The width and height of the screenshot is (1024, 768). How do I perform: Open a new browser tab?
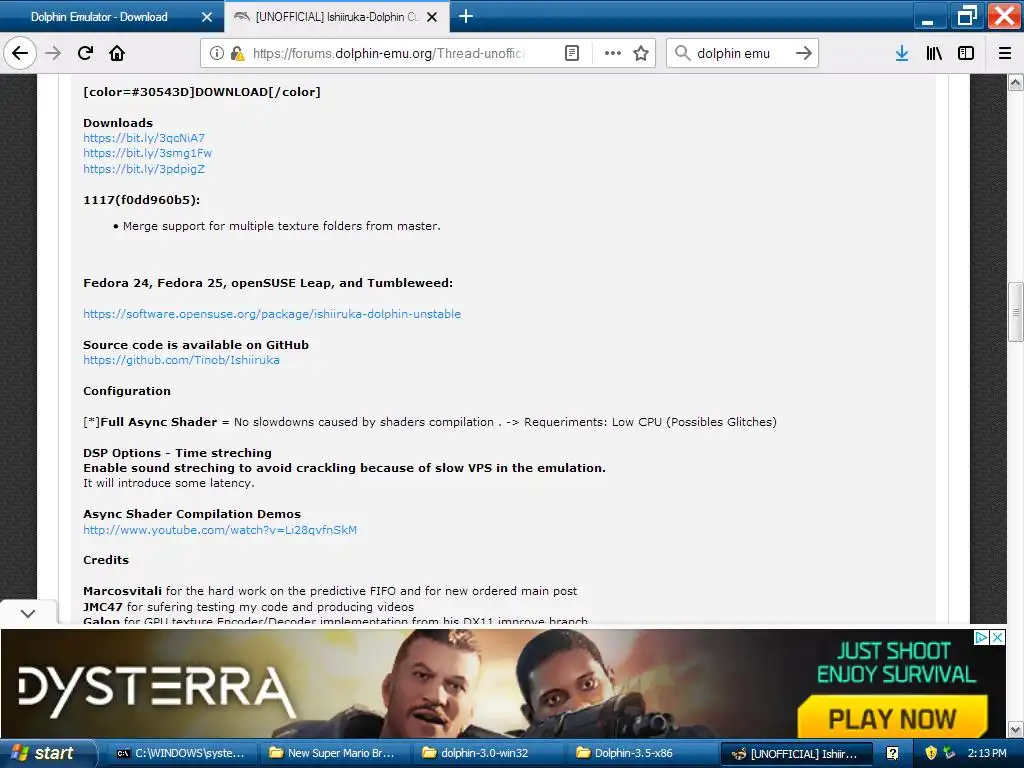point(466,16)
